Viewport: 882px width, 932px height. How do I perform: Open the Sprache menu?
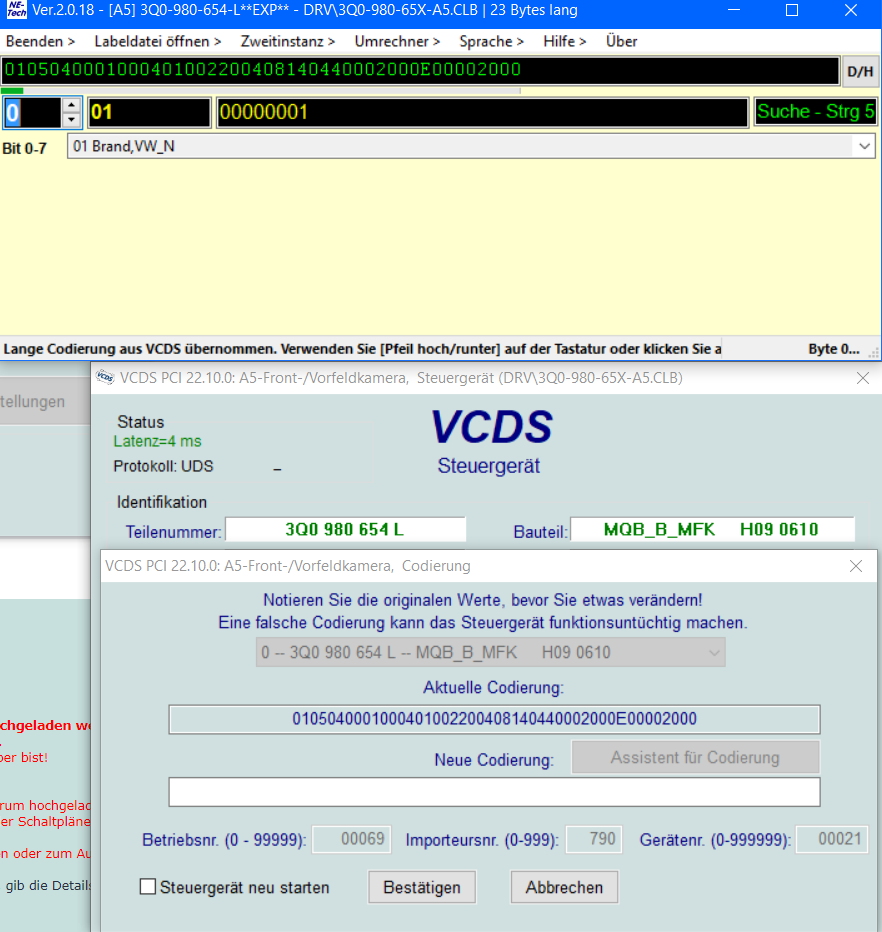[x=491, y=41]
